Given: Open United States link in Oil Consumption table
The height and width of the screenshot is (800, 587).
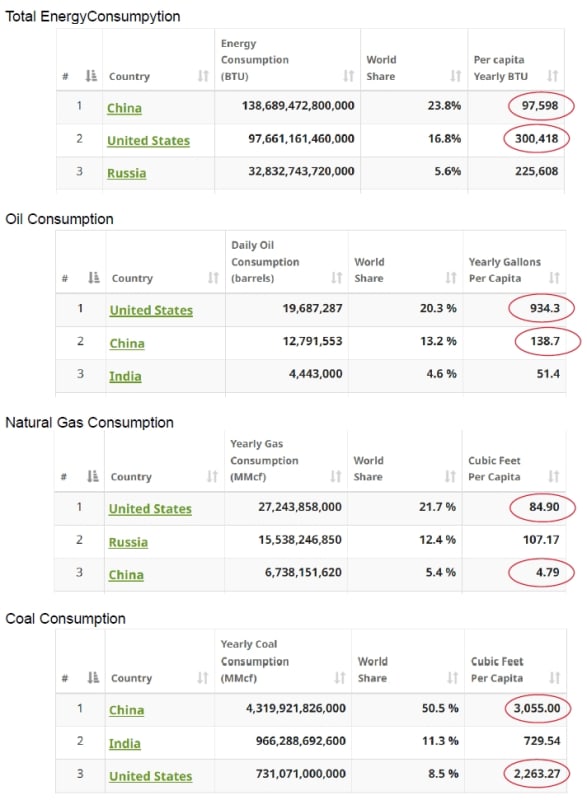Looking at the screenshot, I should click(151, 310).
